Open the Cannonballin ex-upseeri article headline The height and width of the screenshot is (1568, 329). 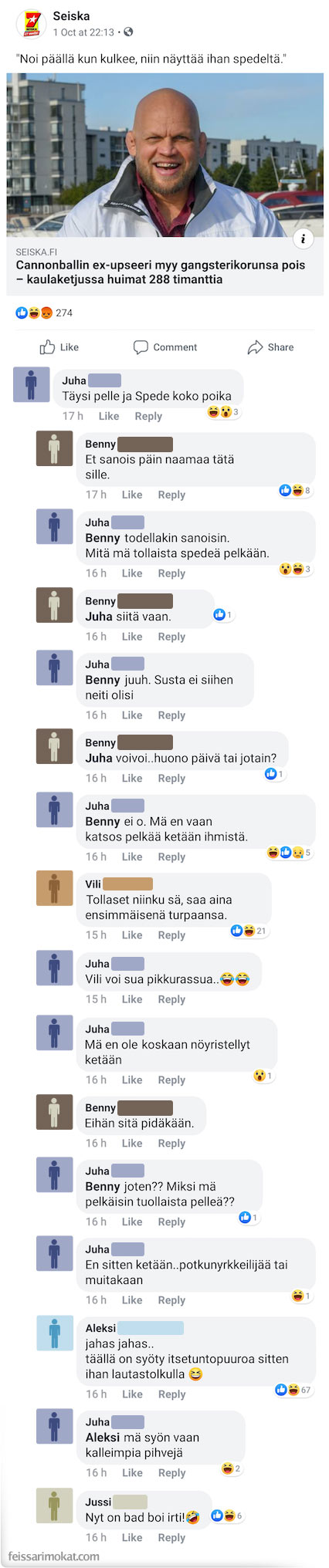pos(161,272)
